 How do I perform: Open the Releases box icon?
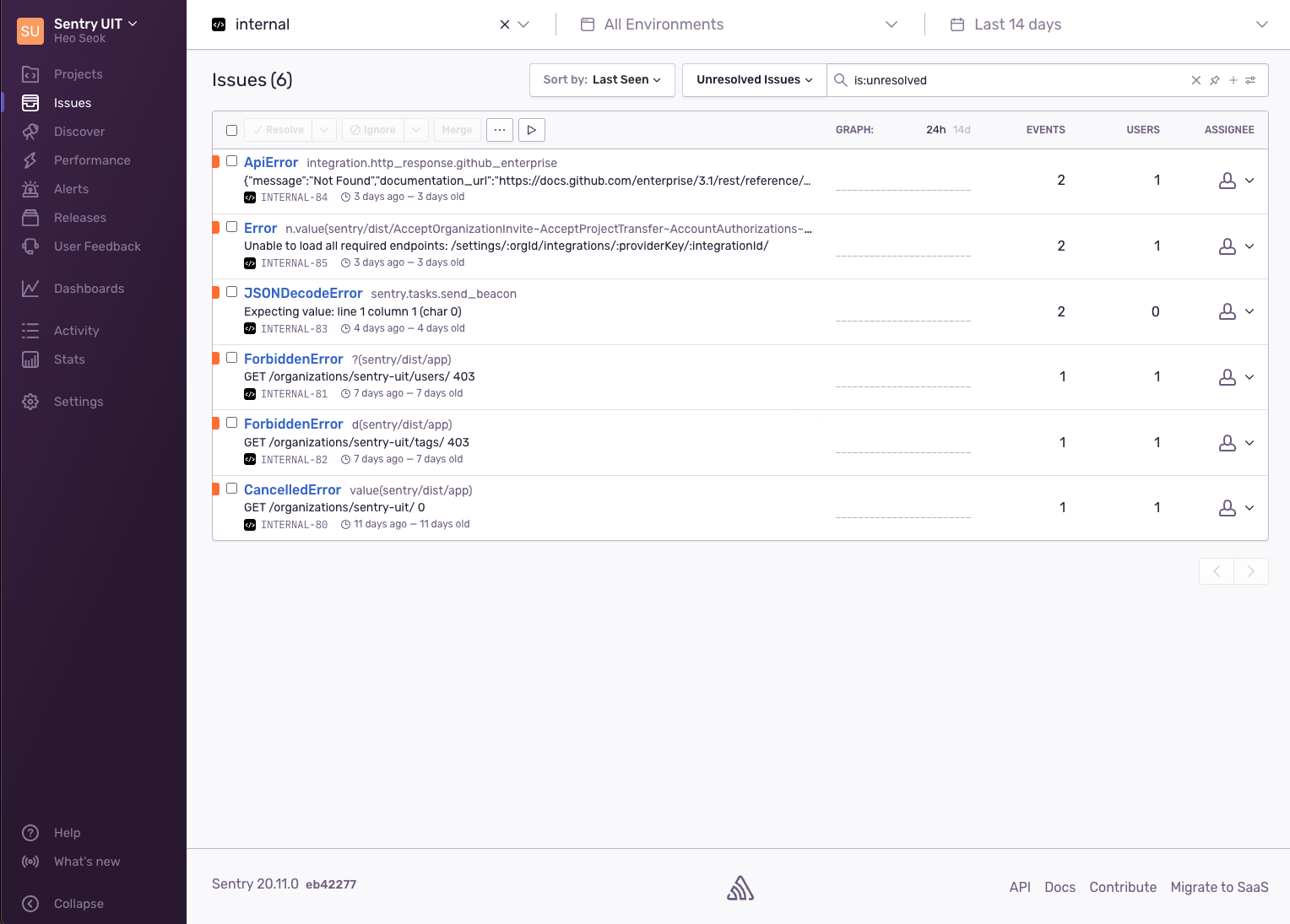pos(30,218)
